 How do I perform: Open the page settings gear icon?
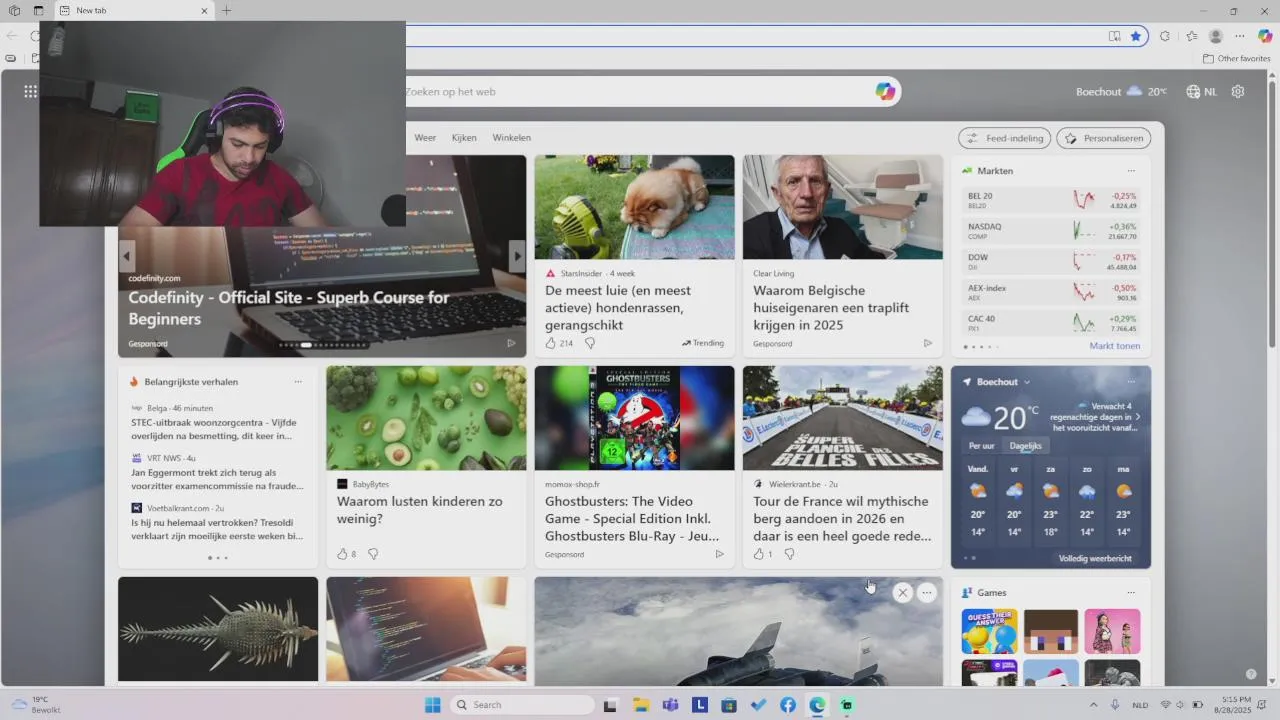(x=1238, y=91)
